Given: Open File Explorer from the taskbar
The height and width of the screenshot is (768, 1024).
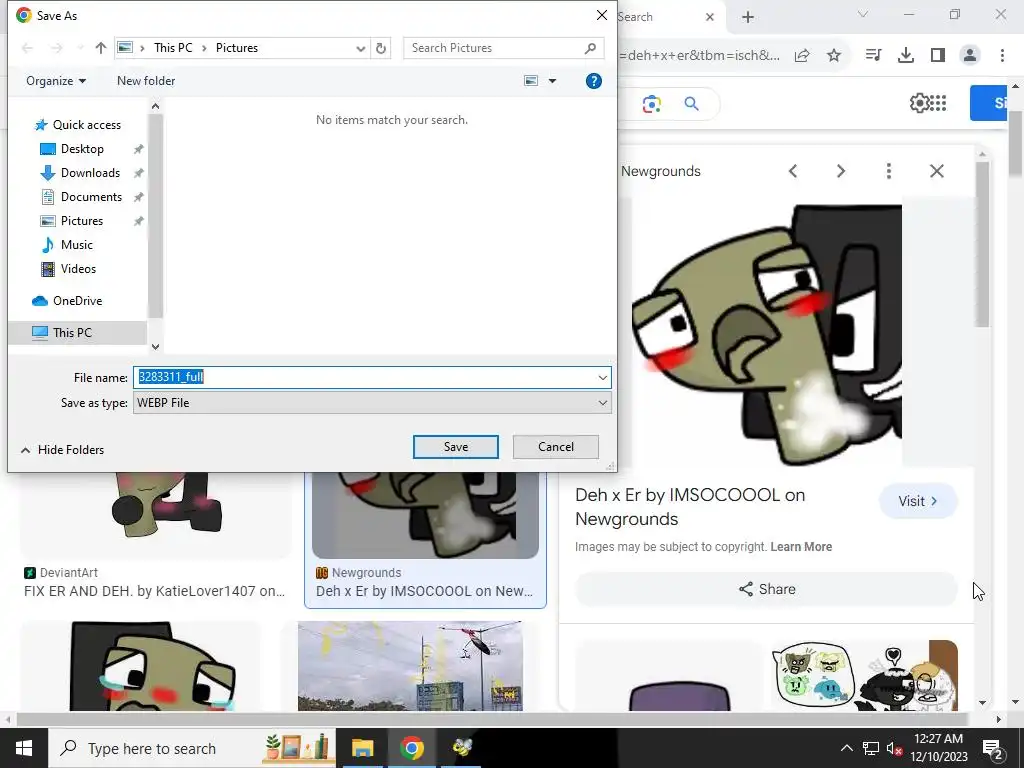Looking at the screenshot, I should click(362, 748).
